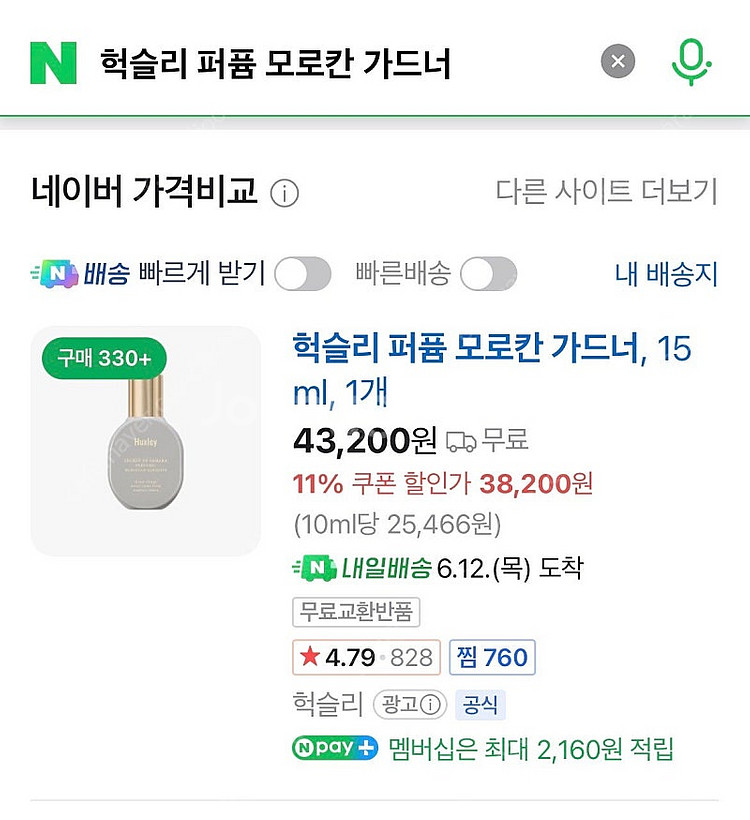Image resolution: width=750 pixels, height=820 pixels.
Task: Click the Naver N logo
Action: point(49,61)
